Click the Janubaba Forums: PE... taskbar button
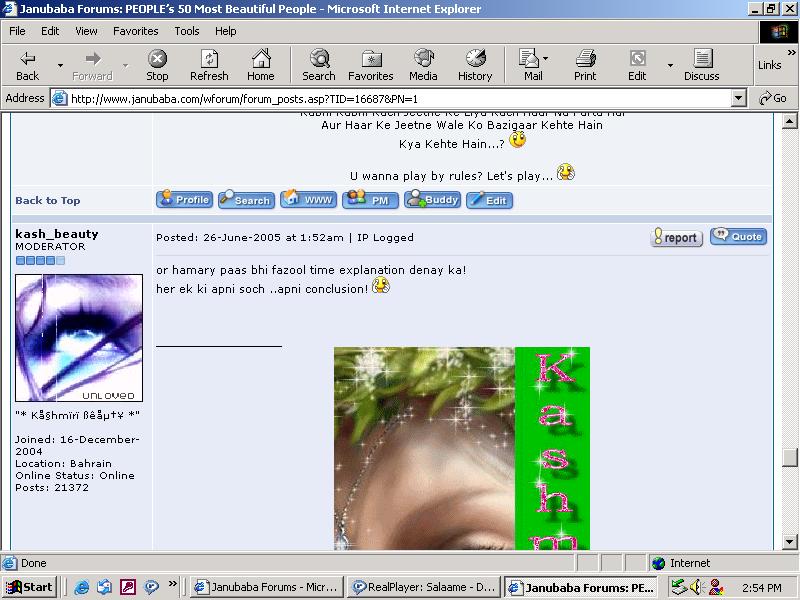Image resolution: width=800 pixels, height=600 pixels. pyautogui.click(x=582, y=587)
